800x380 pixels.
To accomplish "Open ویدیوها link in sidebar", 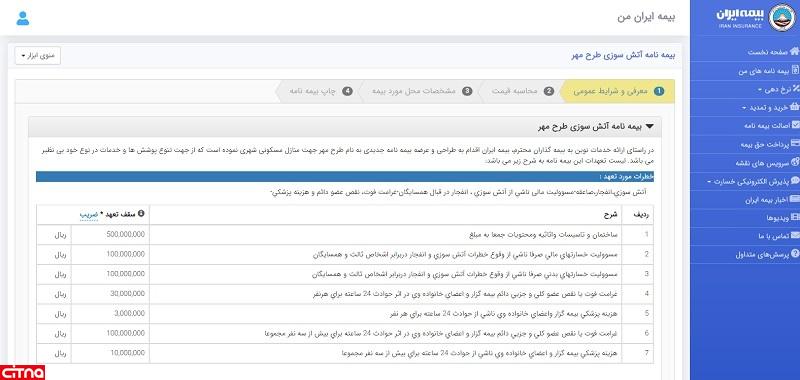I will tap(778, 218).
